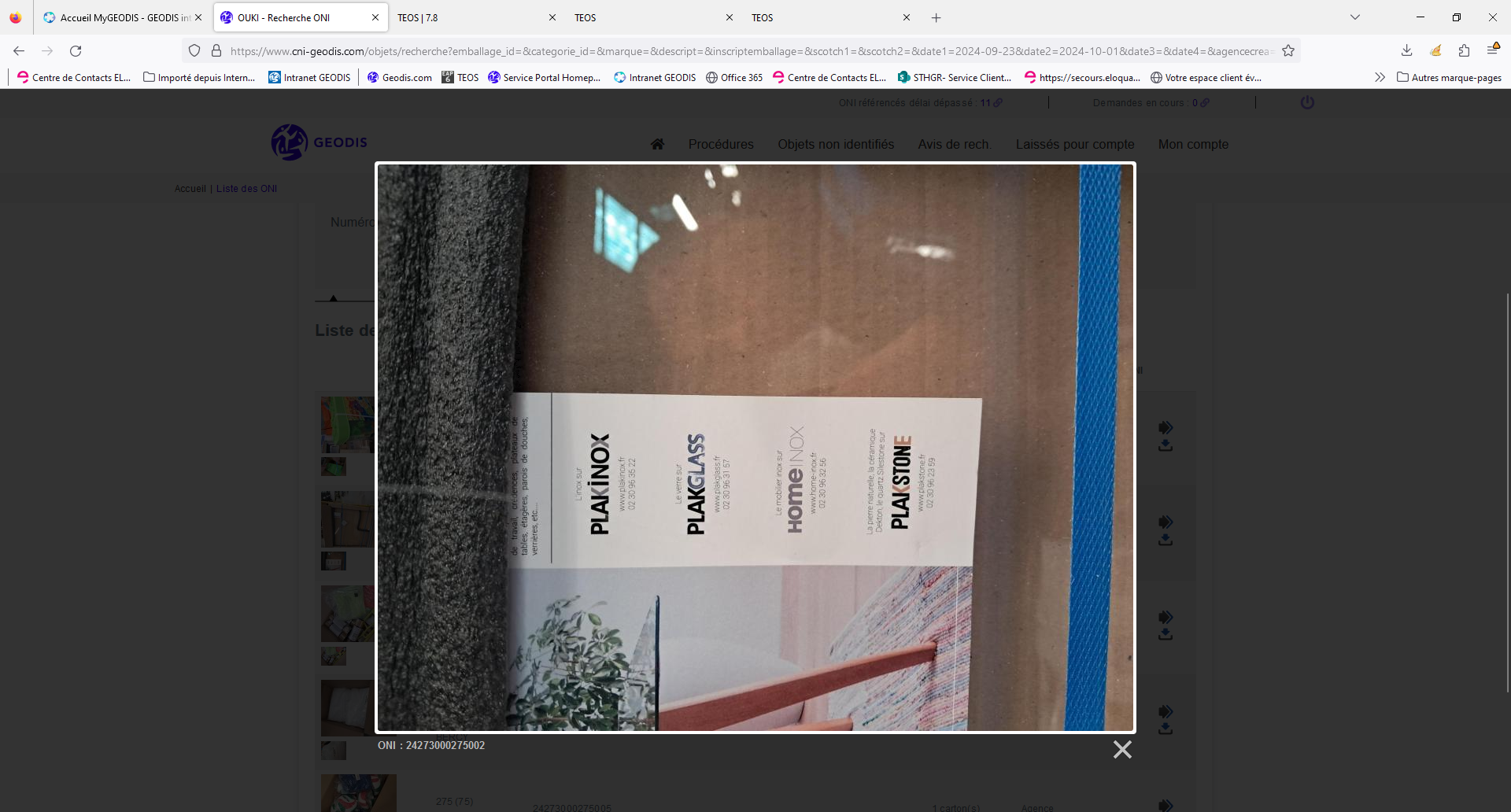The height and width of the screenshot is (812, 1511).
Task: Open the list all tabs dropdown
Action: click(1354, 17)
